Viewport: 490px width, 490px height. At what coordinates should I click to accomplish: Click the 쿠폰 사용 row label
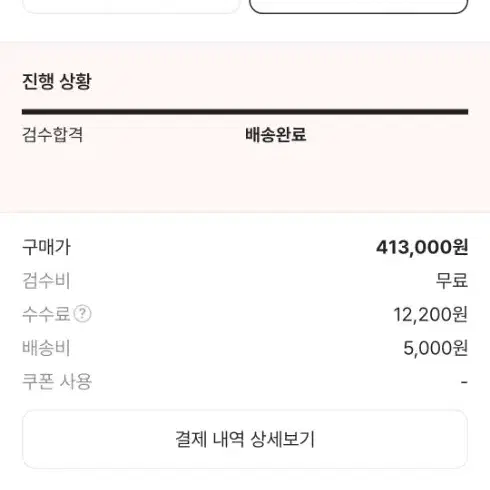pos(57,382)
